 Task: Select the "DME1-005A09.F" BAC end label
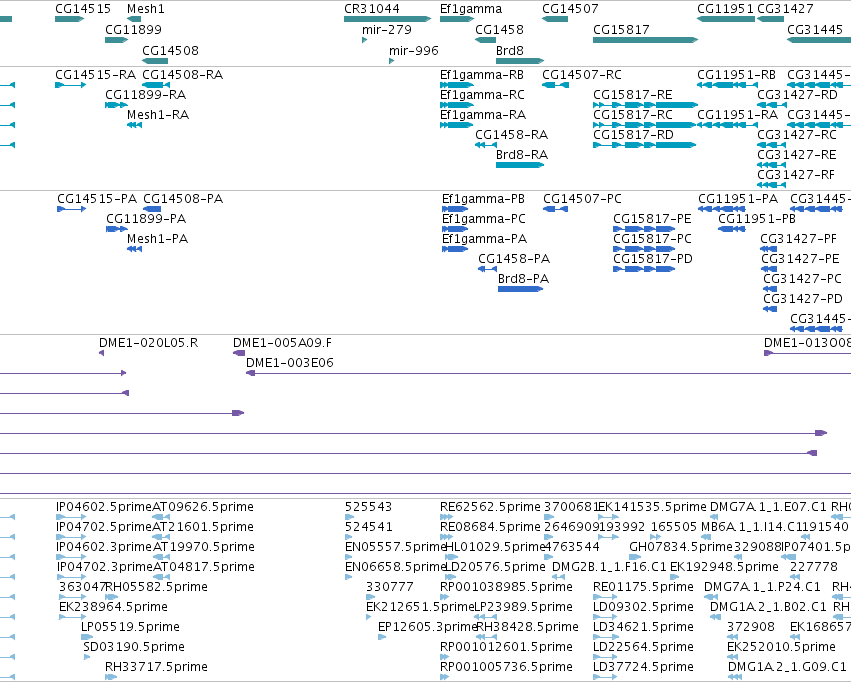point(282,343)
